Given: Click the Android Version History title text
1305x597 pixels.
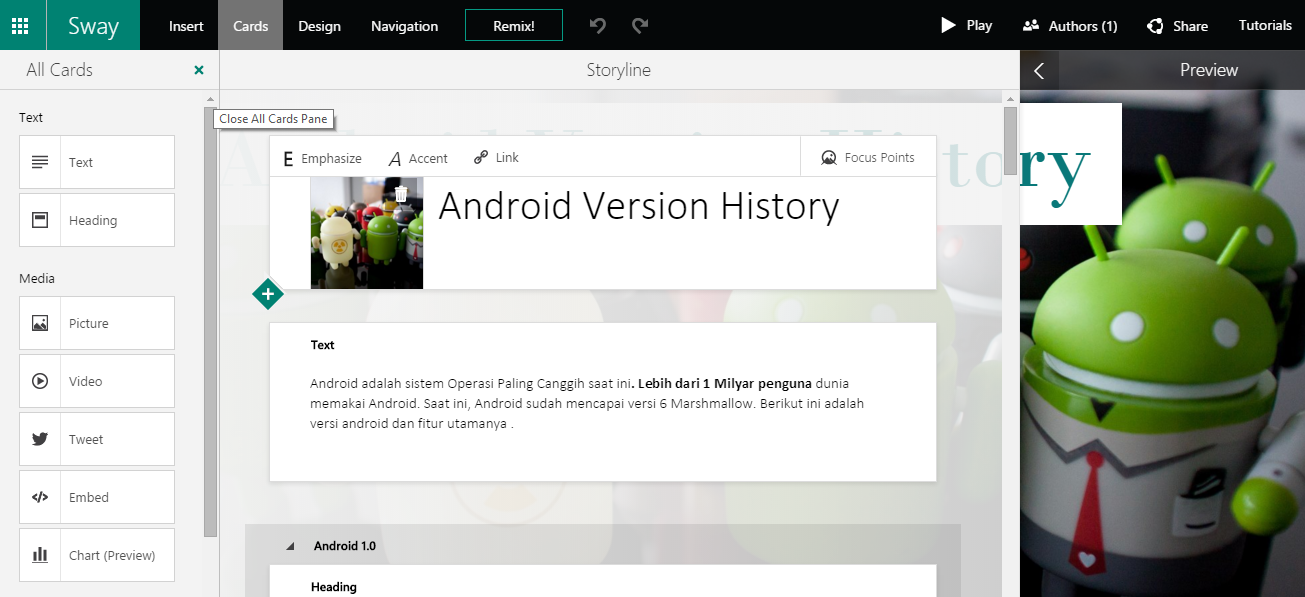Looking at the screenshot, I should pyautogui.click(x=639, y=206).
